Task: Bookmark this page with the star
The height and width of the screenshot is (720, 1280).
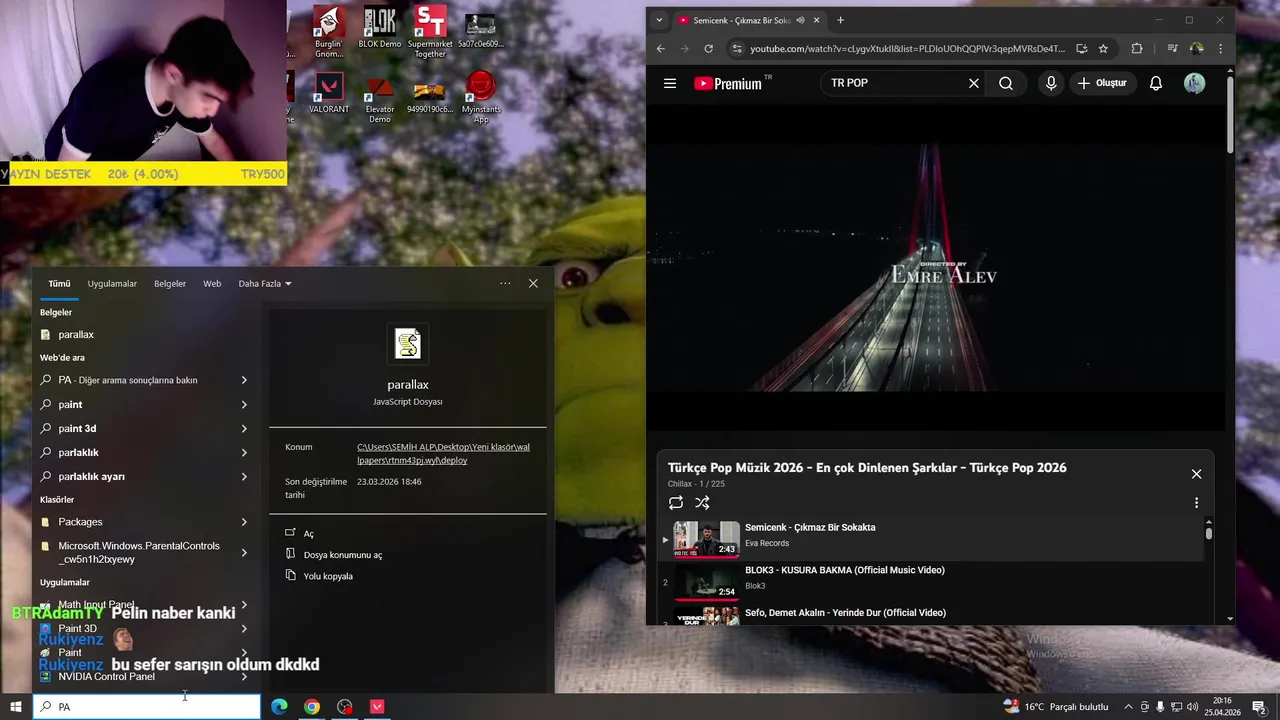Action: point(1103,49)
